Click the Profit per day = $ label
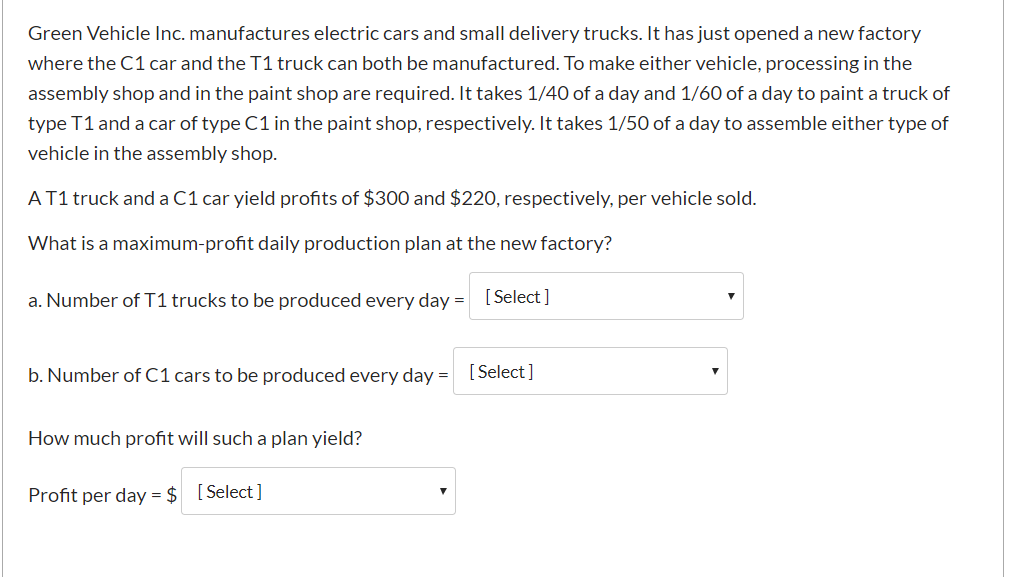This screenshot has width=1011, height=577. (x=102, y=494)
